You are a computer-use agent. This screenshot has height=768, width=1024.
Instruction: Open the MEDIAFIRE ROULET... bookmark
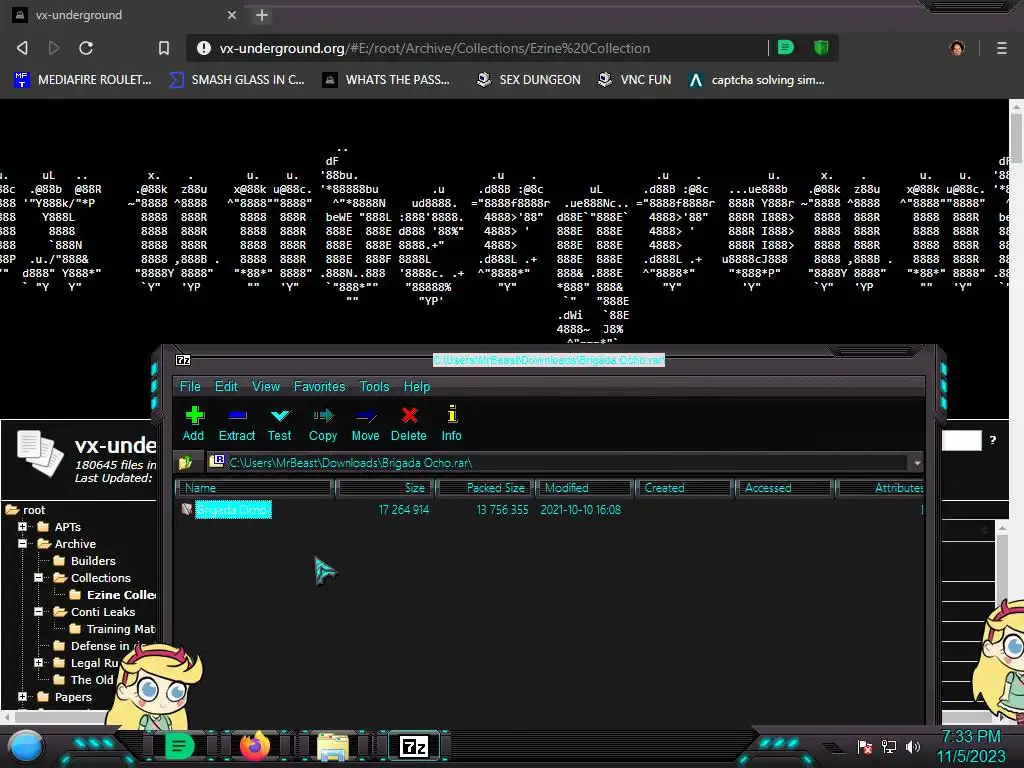tap(83, 80)
